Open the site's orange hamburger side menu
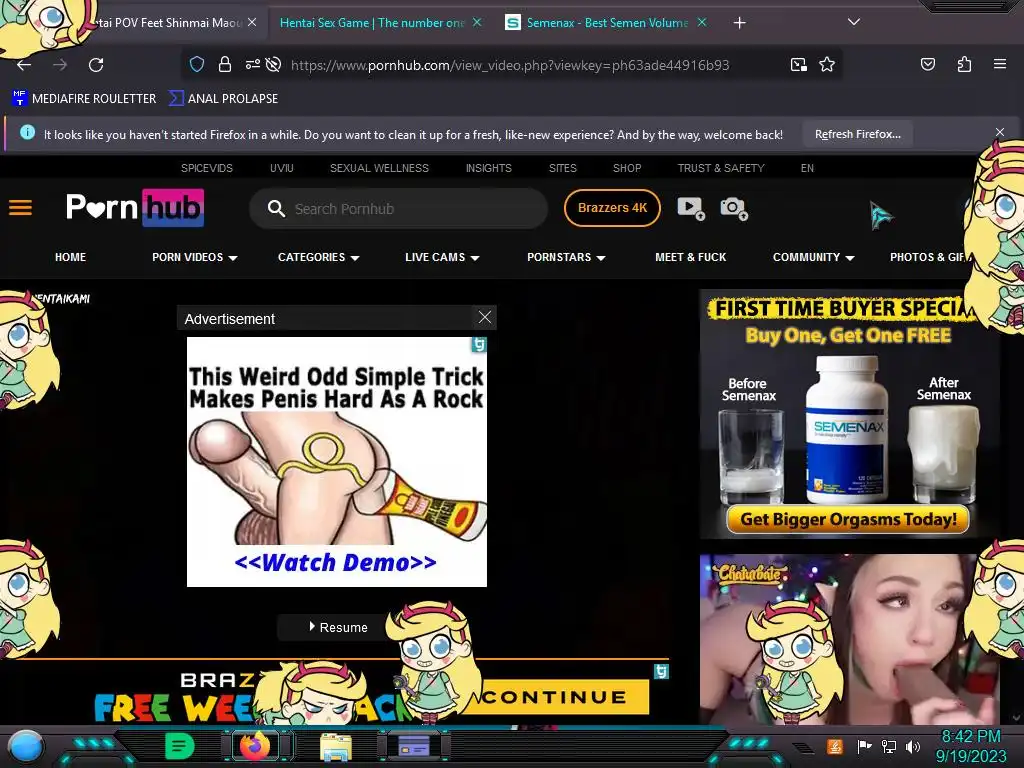 tap(20, 208)
